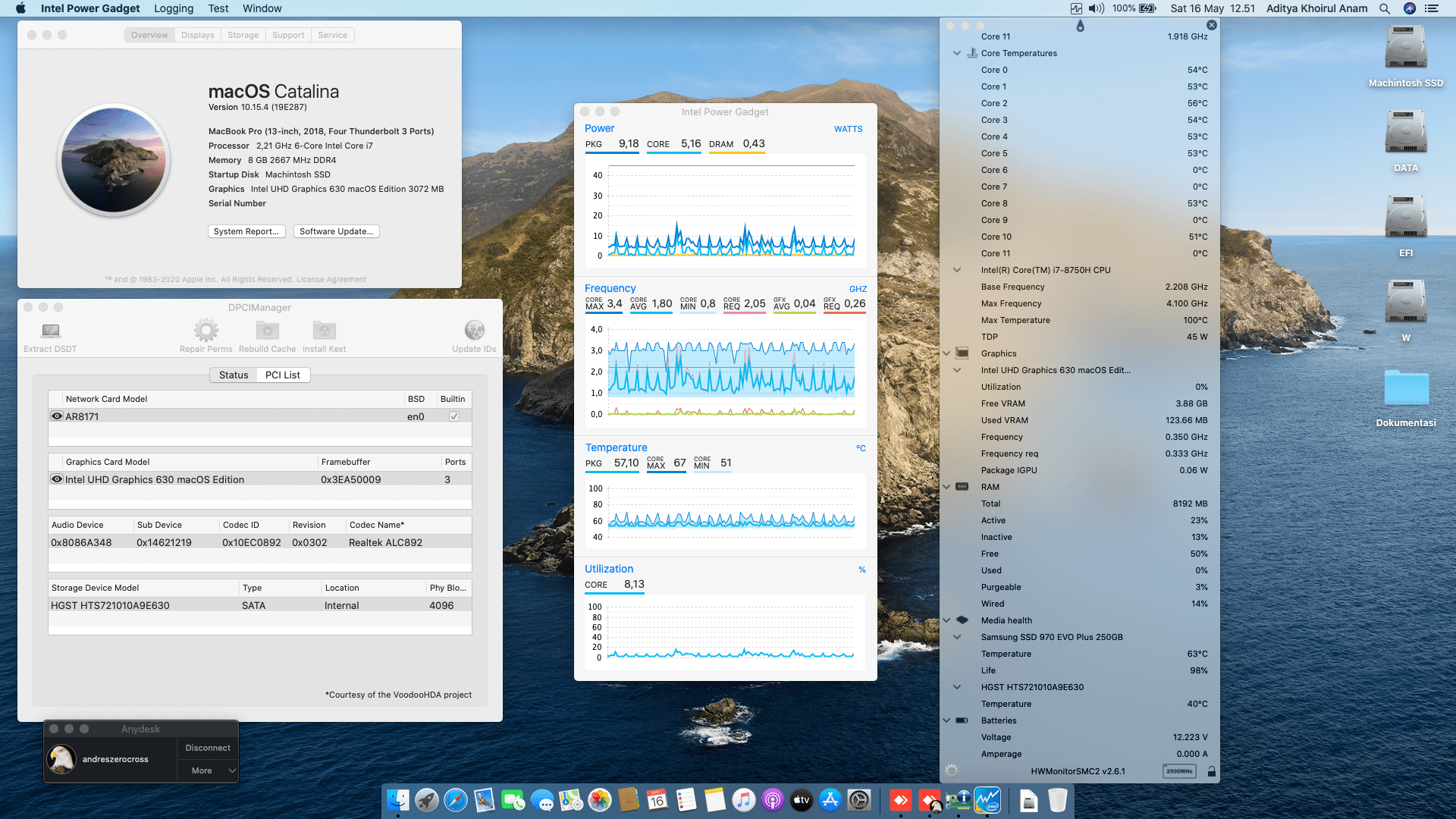Open App Store from the Dock
1456x819 pixels.
coord(830,800)
